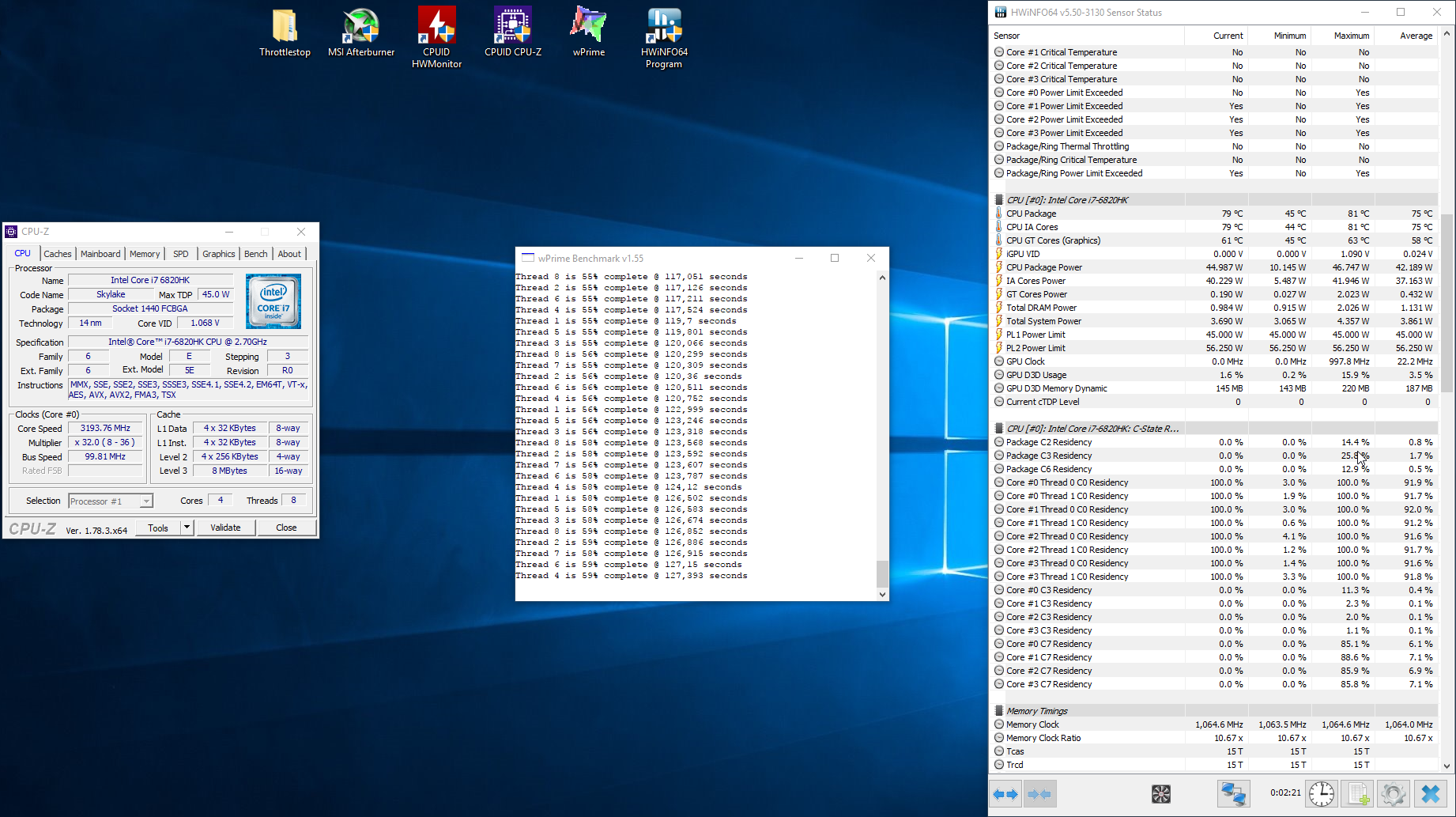Click Minimum column header in HWiNFO
This screenshot has height=817, width=1456.
[1279, 36]
